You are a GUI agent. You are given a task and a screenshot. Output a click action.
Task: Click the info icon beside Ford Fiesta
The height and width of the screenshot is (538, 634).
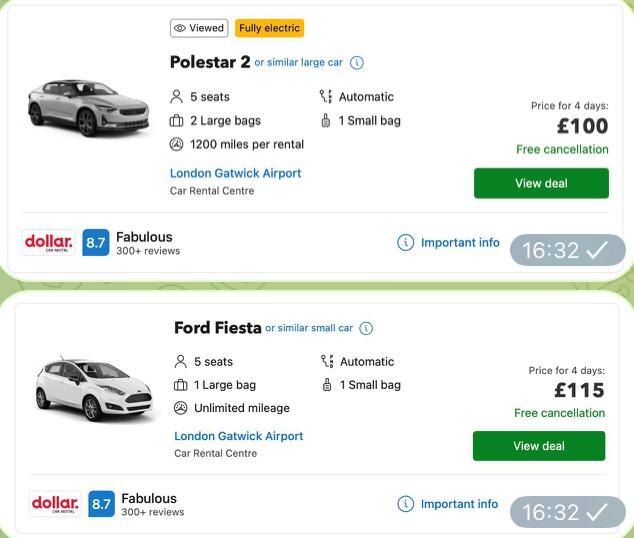366,328
